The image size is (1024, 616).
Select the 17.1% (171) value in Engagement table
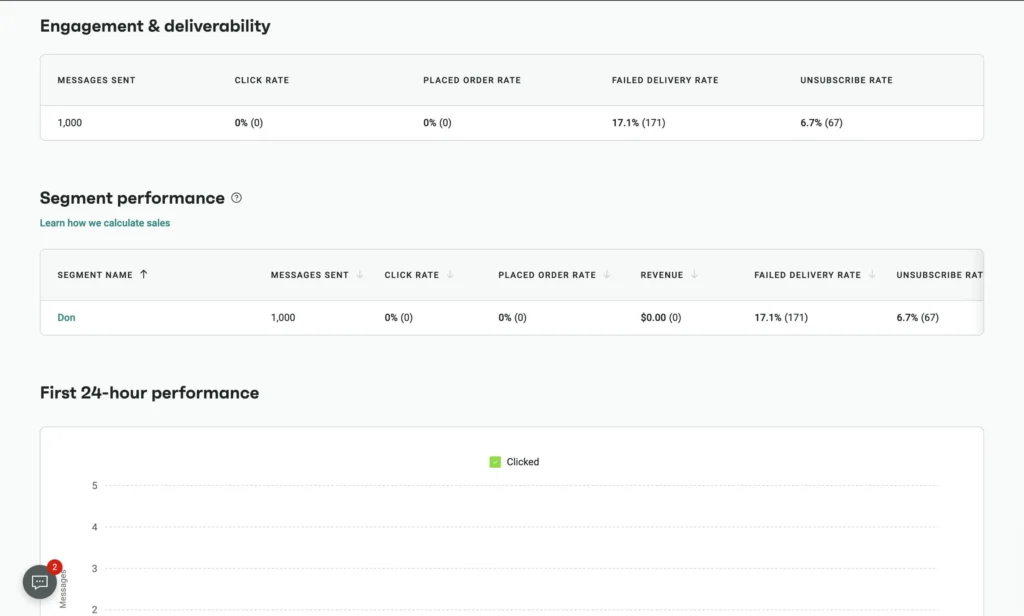click(638, 123)
